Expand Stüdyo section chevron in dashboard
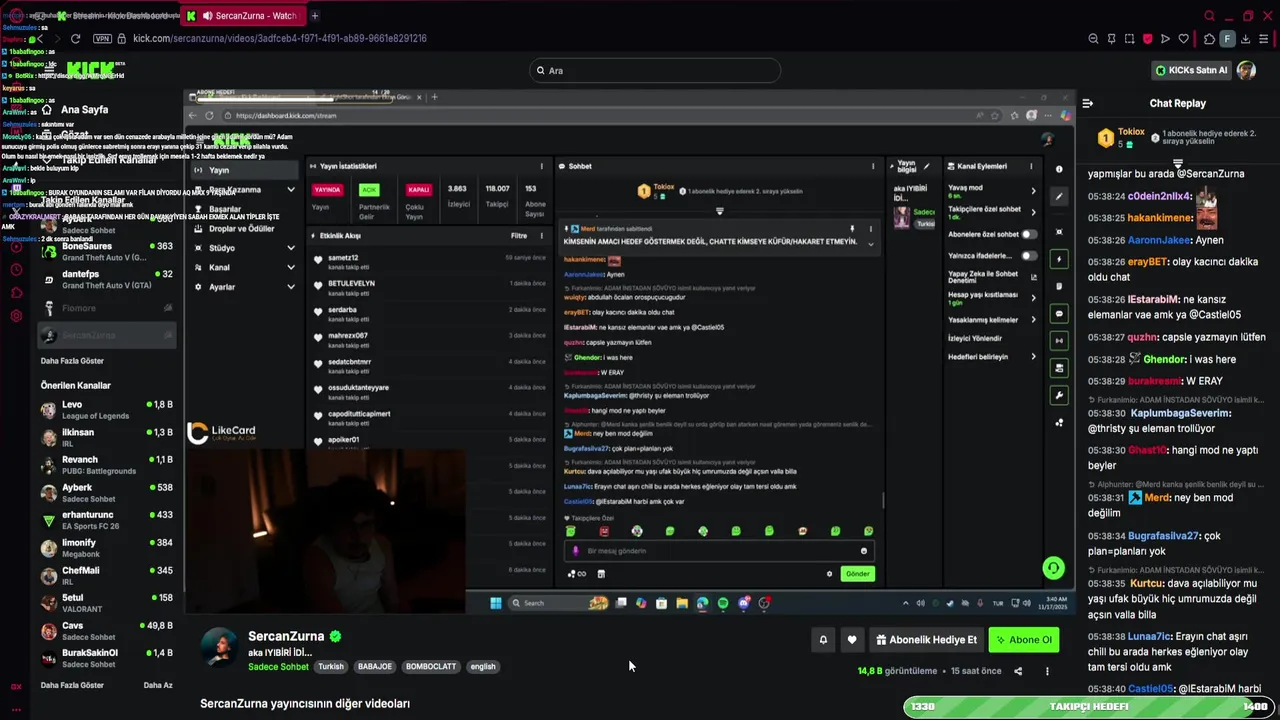Screen dimensions: 1280x720 [x=291, y=248]
